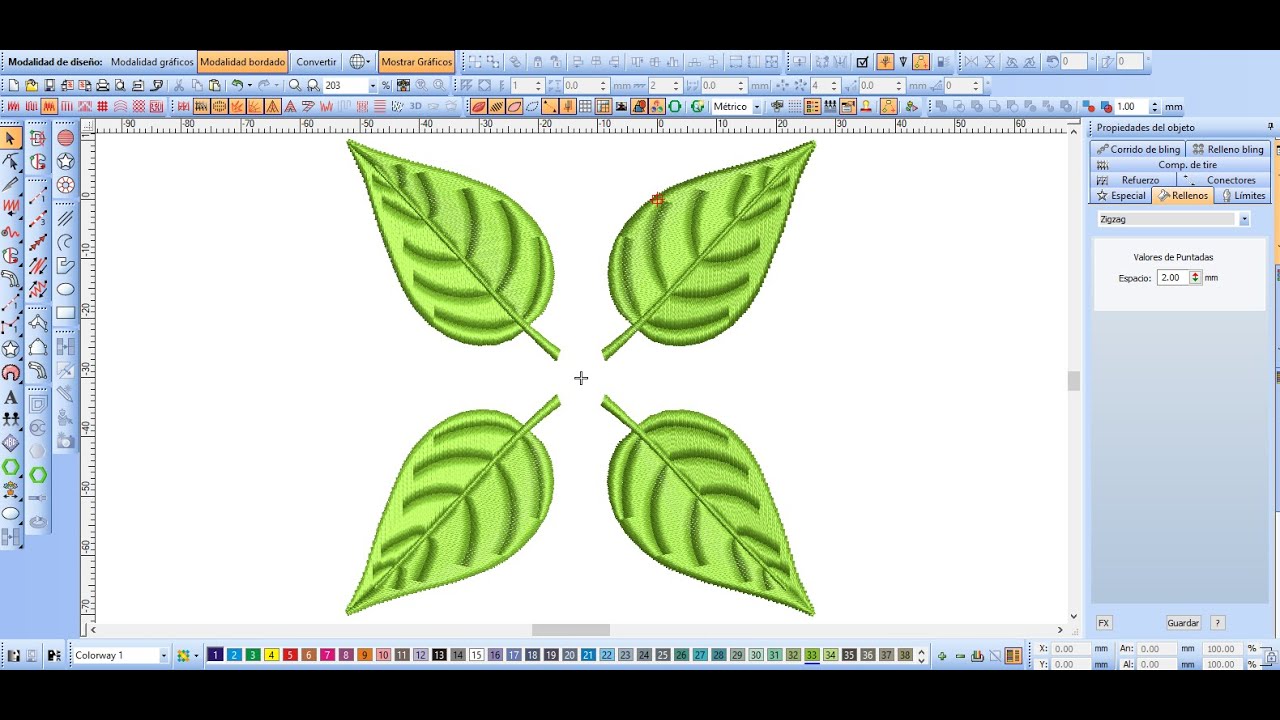Save the current design

(49, 86)
